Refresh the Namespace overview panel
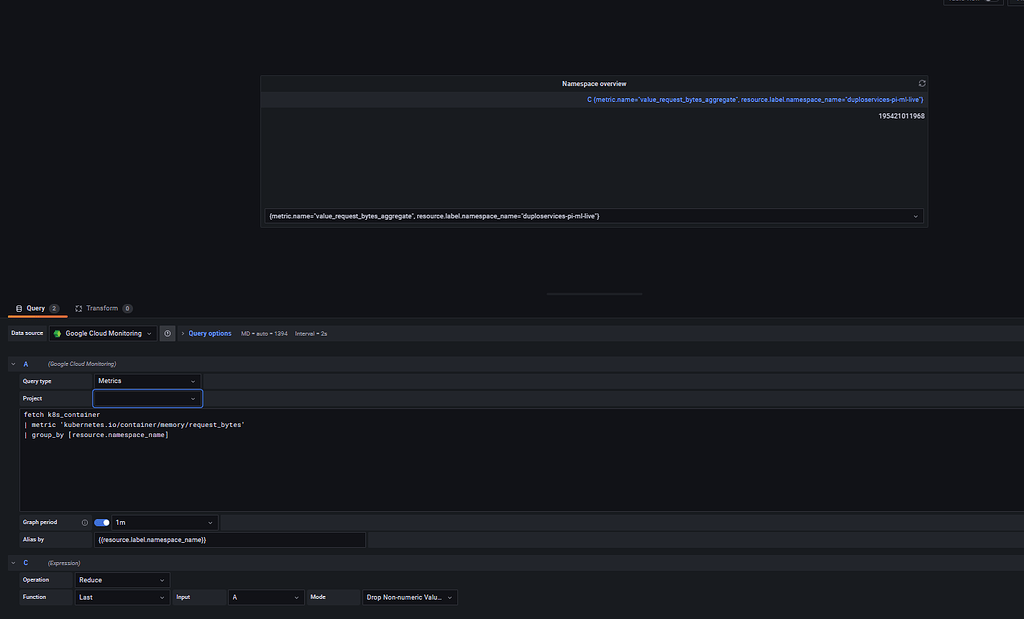 [x=921, y=82]
